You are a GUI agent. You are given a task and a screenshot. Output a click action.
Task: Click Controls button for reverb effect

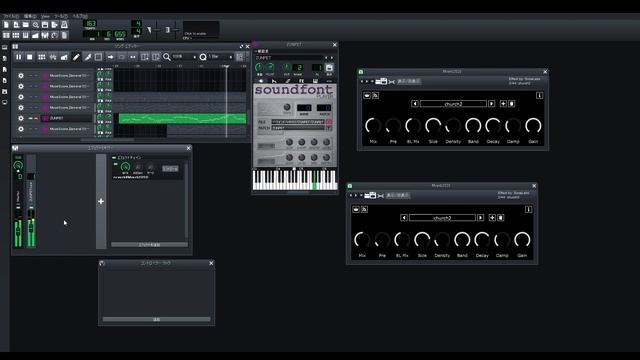point(170,168)
